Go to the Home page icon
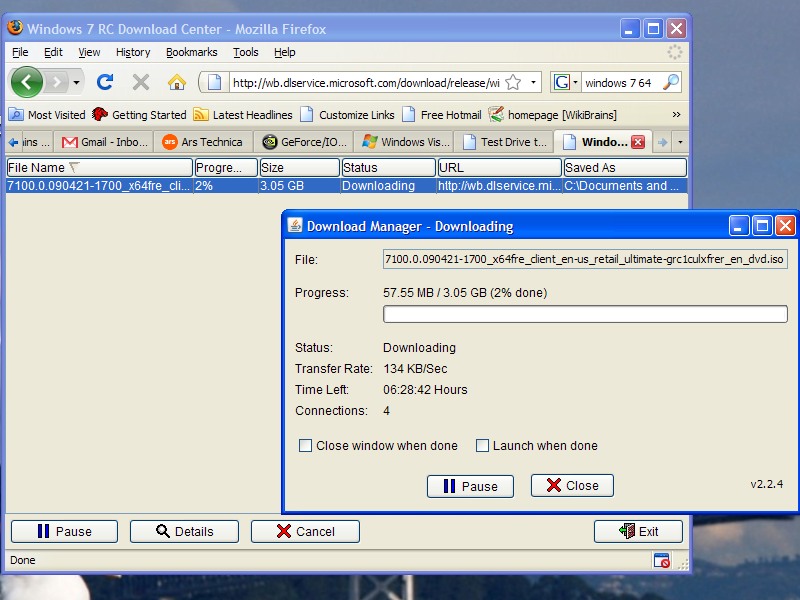 tap(177, 82)
